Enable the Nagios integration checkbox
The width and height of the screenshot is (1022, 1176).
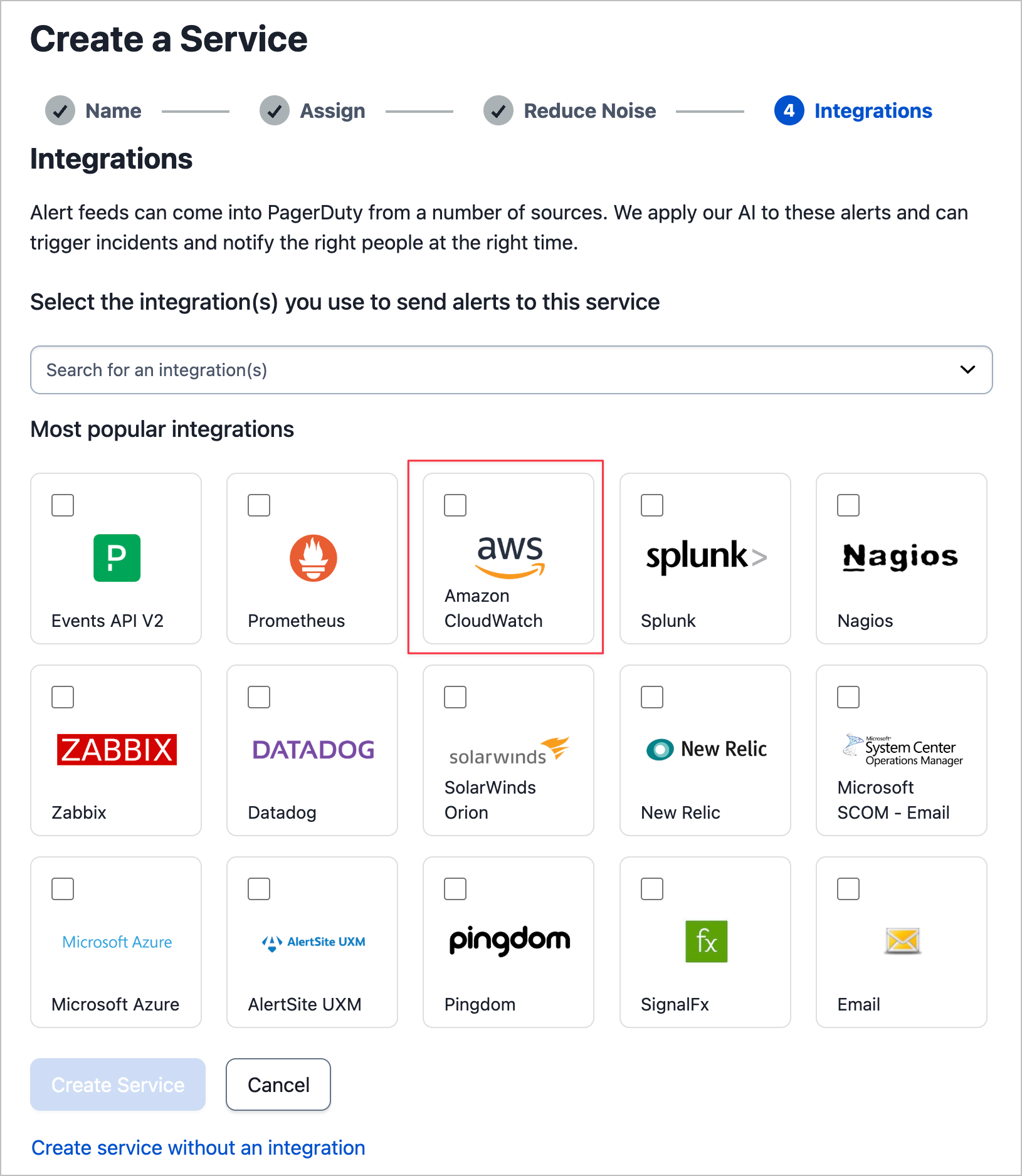[x=848, y=505]
